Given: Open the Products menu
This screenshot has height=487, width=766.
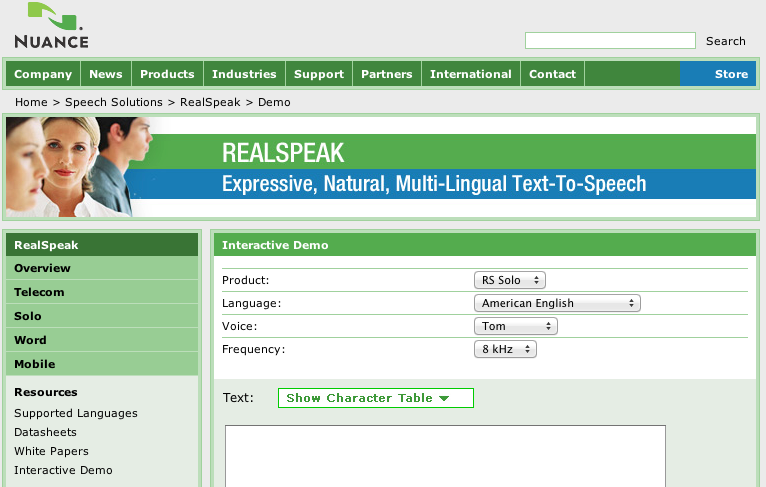Looking at the screenshot, I should [x=168, y=74].
